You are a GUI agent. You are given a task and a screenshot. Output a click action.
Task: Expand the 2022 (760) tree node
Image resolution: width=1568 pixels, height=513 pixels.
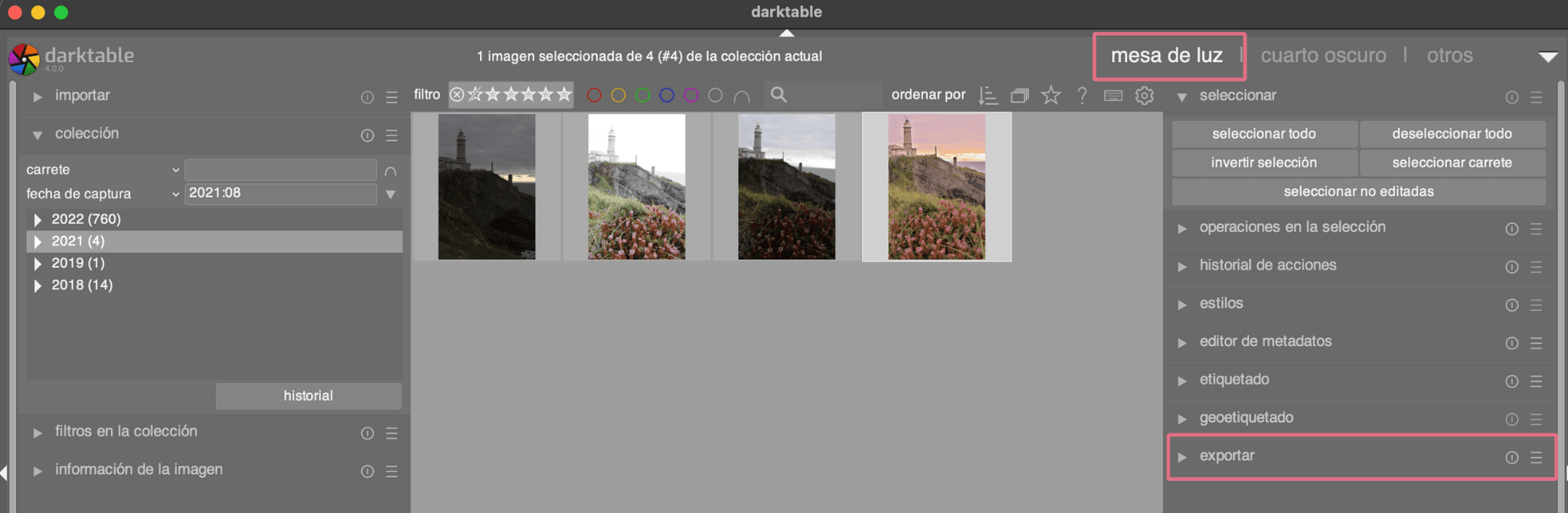[x=38, y=220]
